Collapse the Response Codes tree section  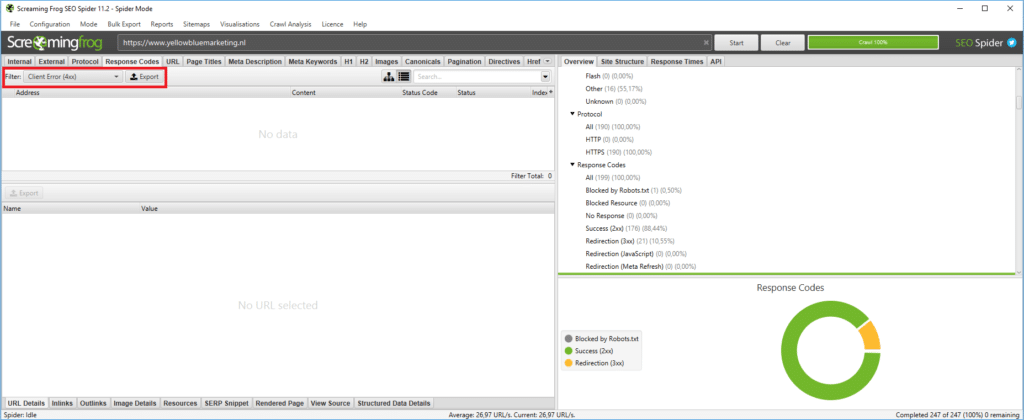pyautogui.click(x=573, y=165)
